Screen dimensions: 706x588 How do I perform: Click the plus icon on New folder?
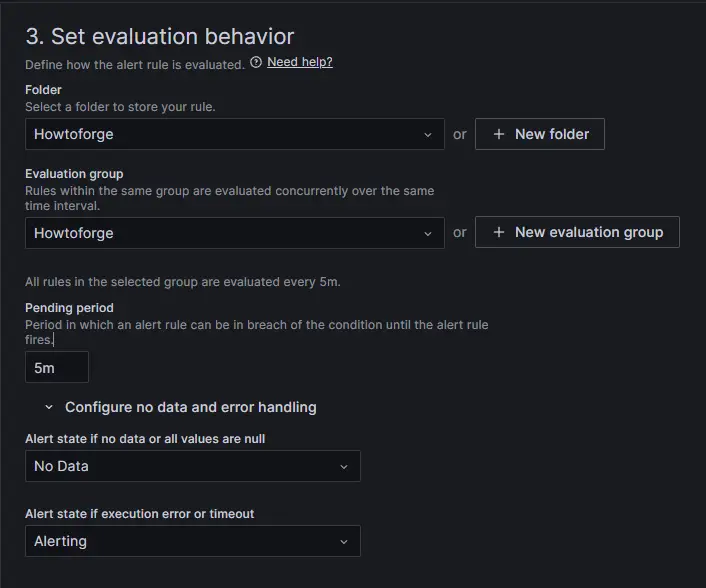point(499,134)
